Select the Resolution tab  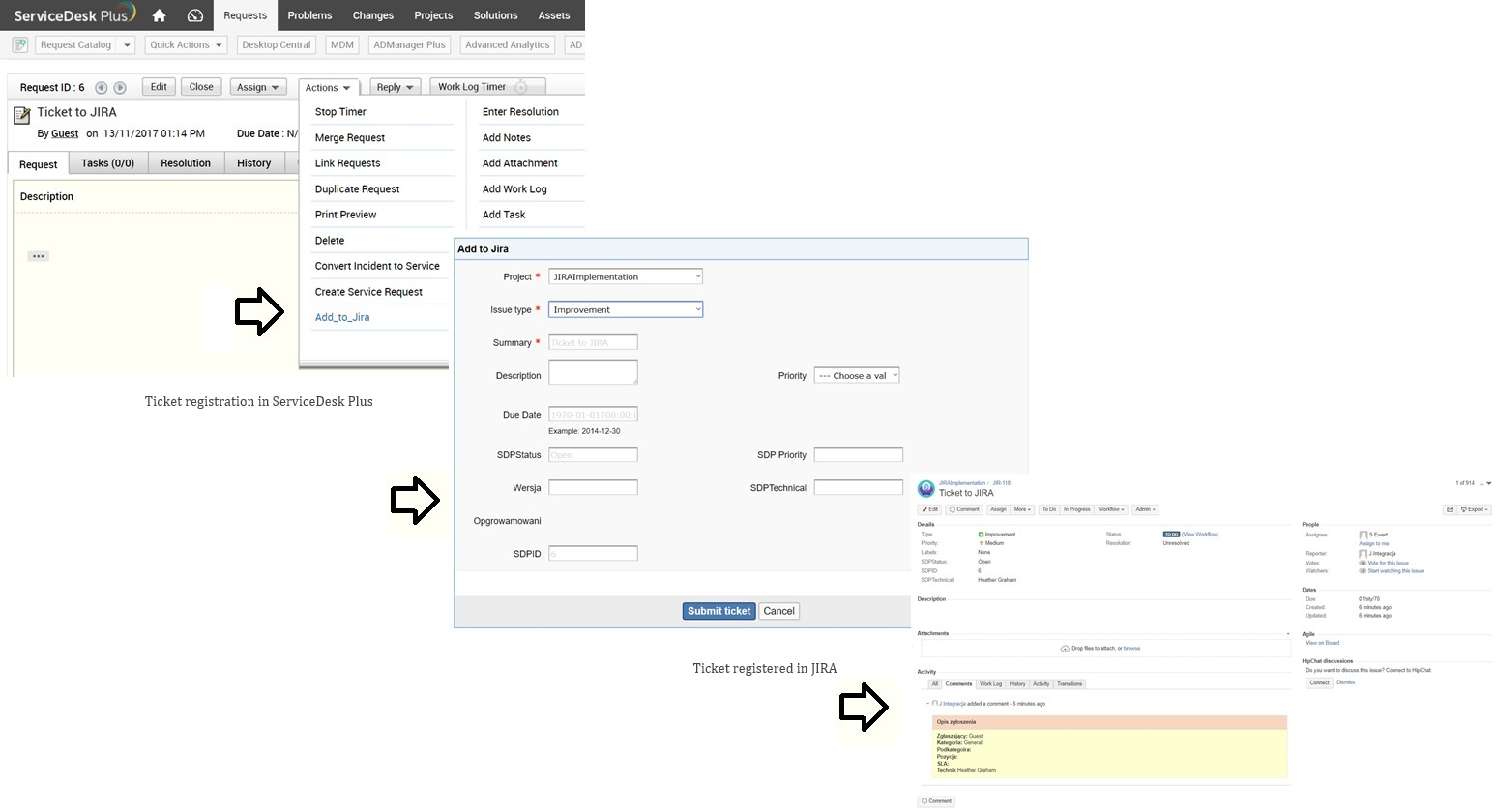coord(186,163)
